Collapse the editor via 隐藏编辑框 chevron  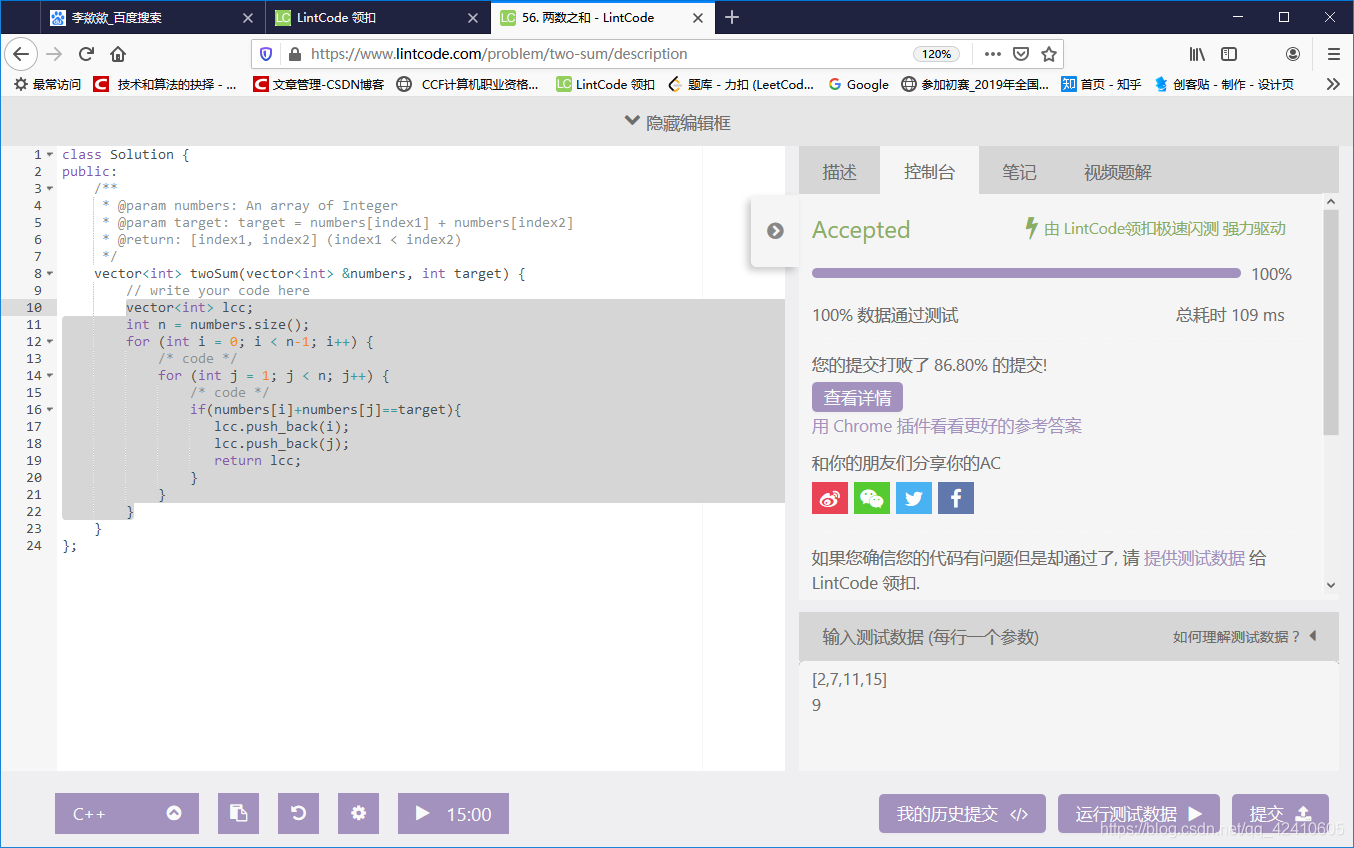pos(632,120)
